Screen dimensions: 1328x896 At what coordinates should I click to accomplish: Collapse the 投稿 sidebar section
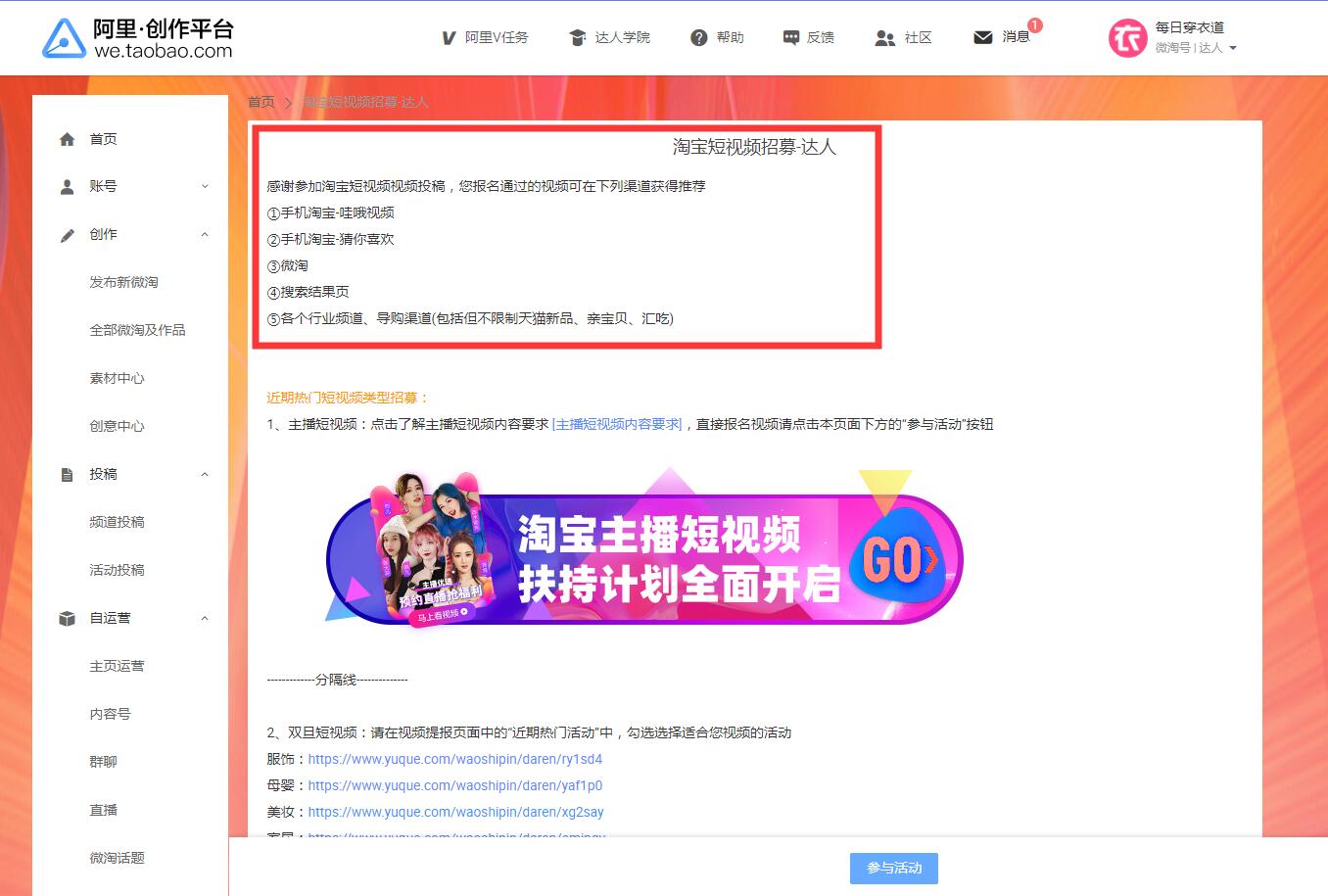[205, 474]
